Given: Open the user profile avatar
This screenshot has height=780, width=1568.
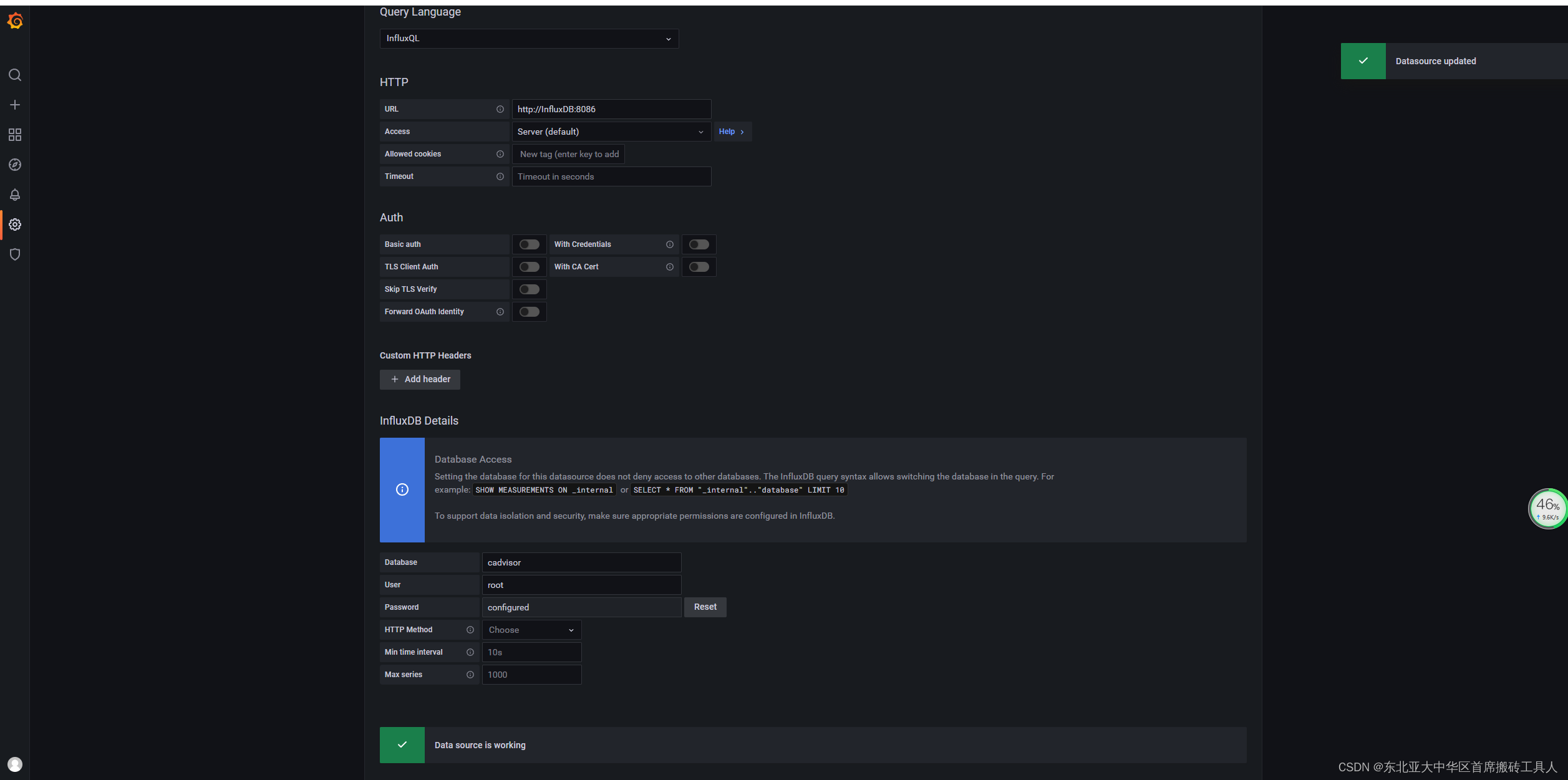Looking at the screenshot, I should point(15,764).
